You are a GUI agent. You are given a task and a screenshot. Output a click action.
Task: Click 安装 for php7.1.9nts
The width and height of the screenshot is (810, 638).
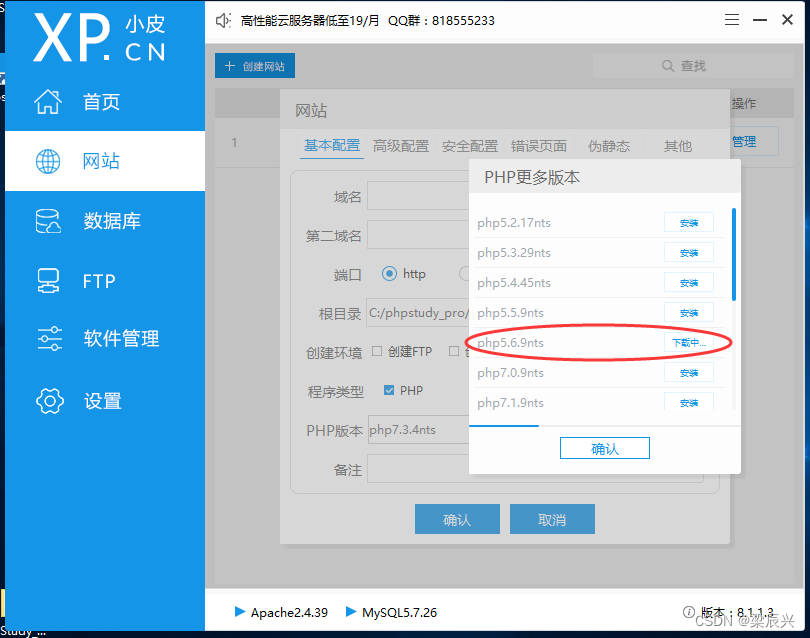689,402
